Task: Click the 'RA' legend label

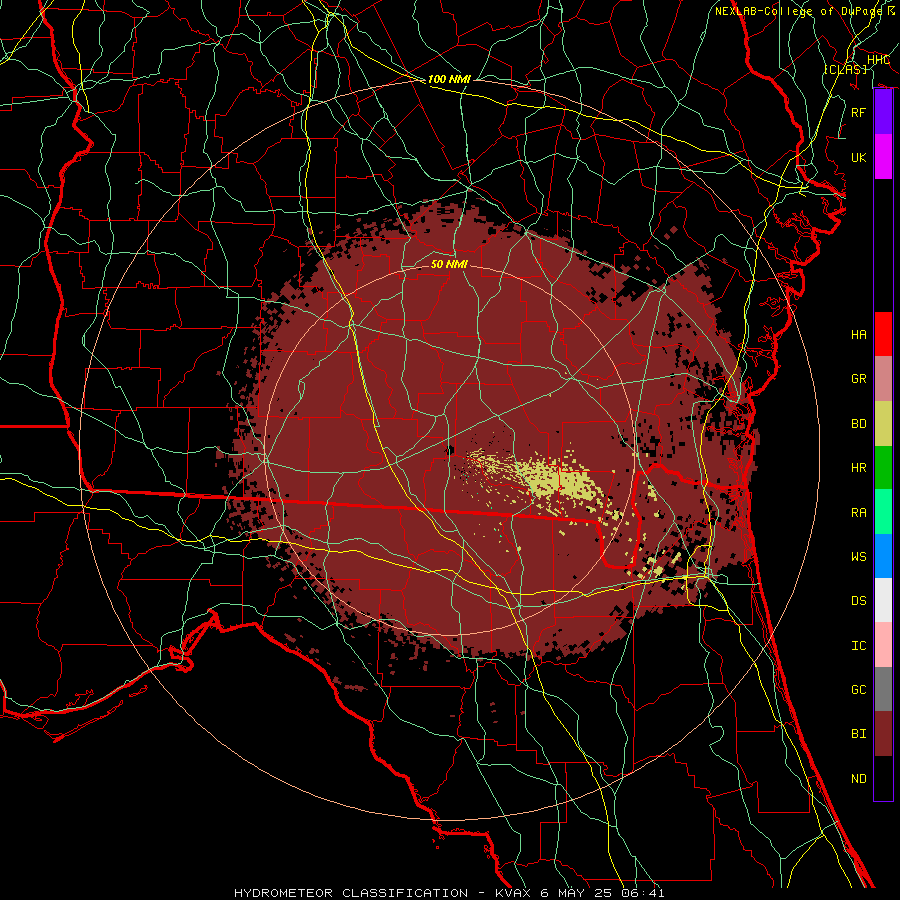Action: (x=858, y=512)
